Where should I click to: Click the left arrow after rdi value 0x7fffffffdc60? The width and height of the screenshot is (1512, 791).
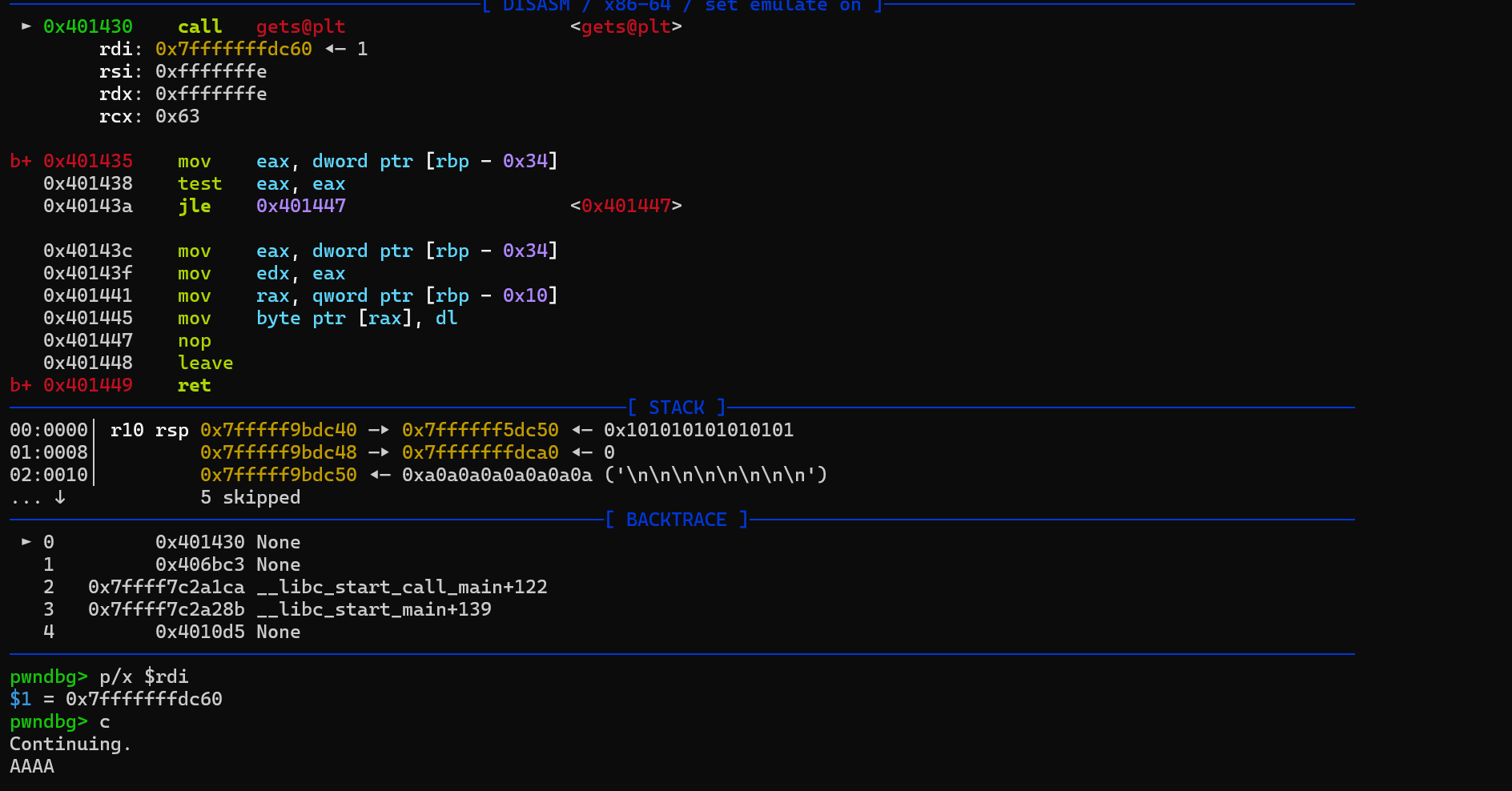click(335, 49)
